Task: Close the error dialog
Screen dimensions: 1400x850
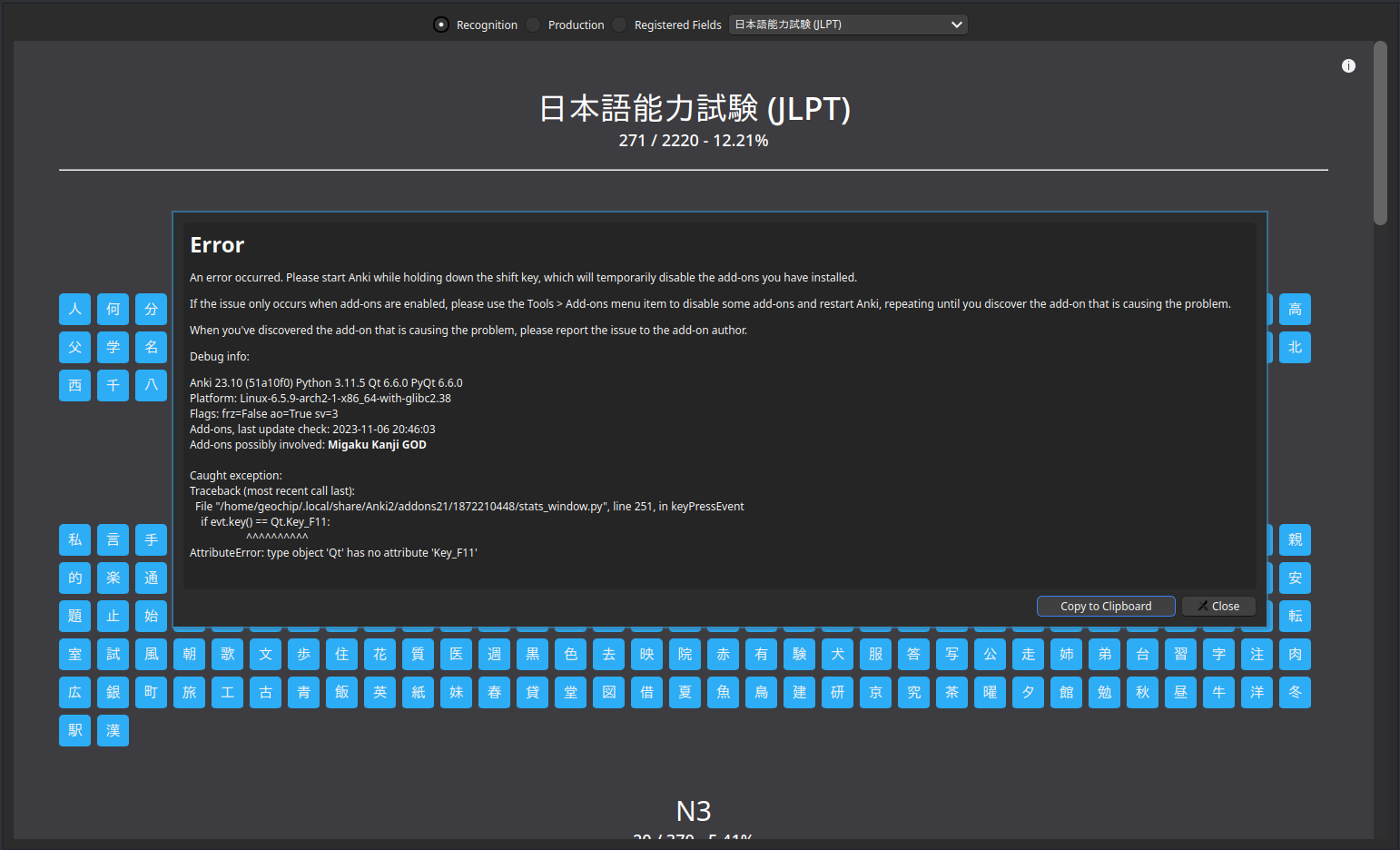Action: (1218, 606)
